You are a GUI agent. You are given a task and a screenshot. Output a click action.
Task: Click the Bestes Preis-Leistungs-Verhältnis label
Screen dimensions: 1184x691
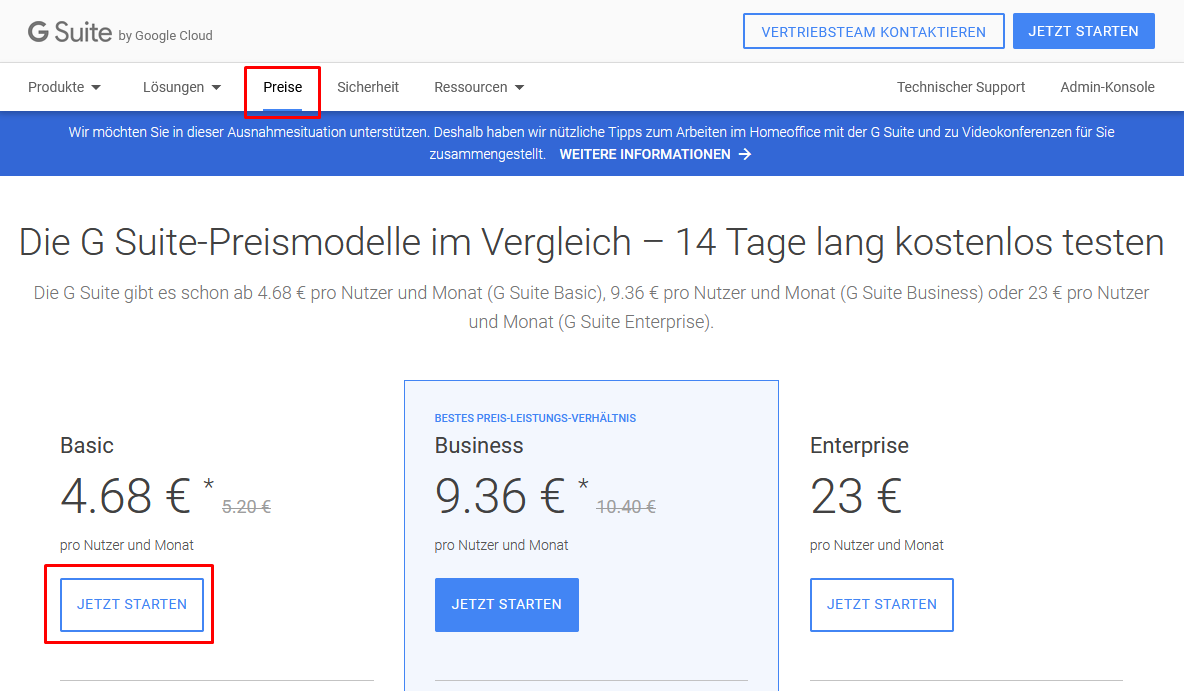(x=535, y=418)
